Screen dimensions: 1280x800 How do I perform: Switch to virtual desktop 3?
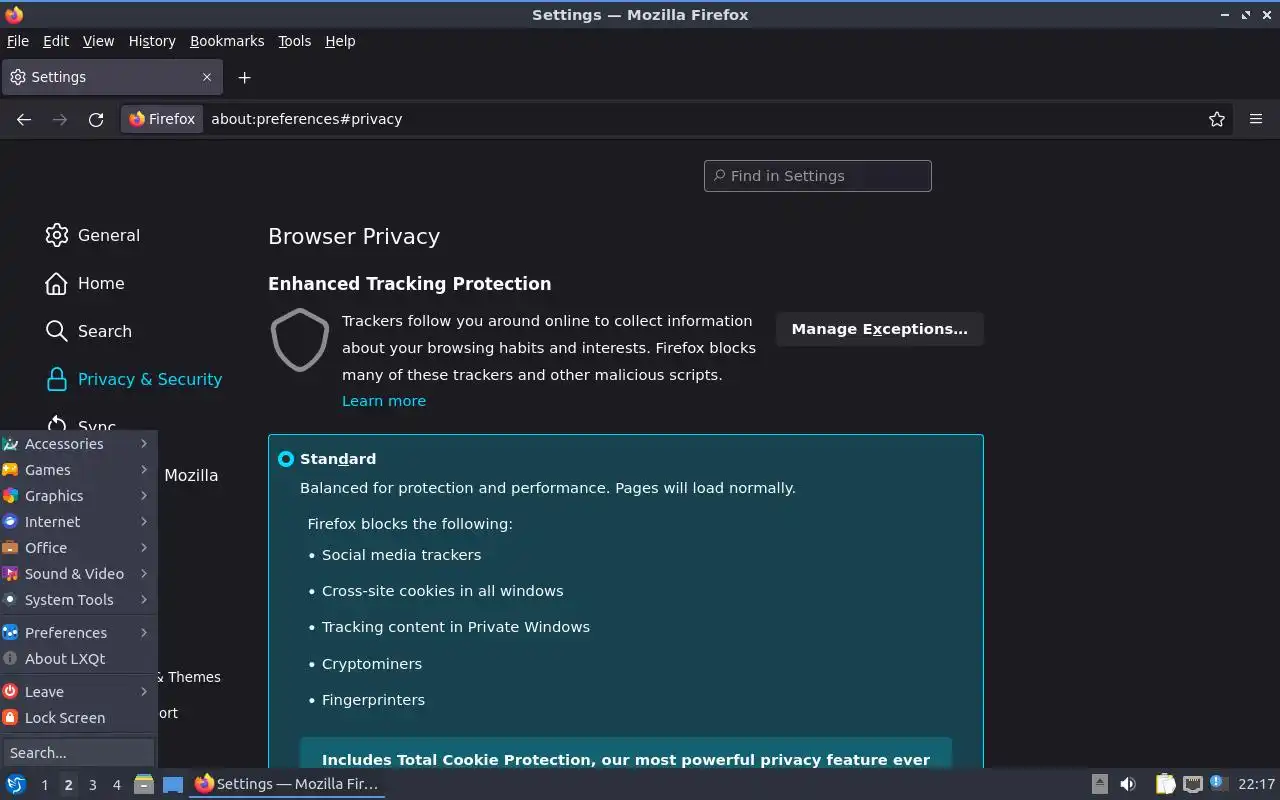(92, 785)
